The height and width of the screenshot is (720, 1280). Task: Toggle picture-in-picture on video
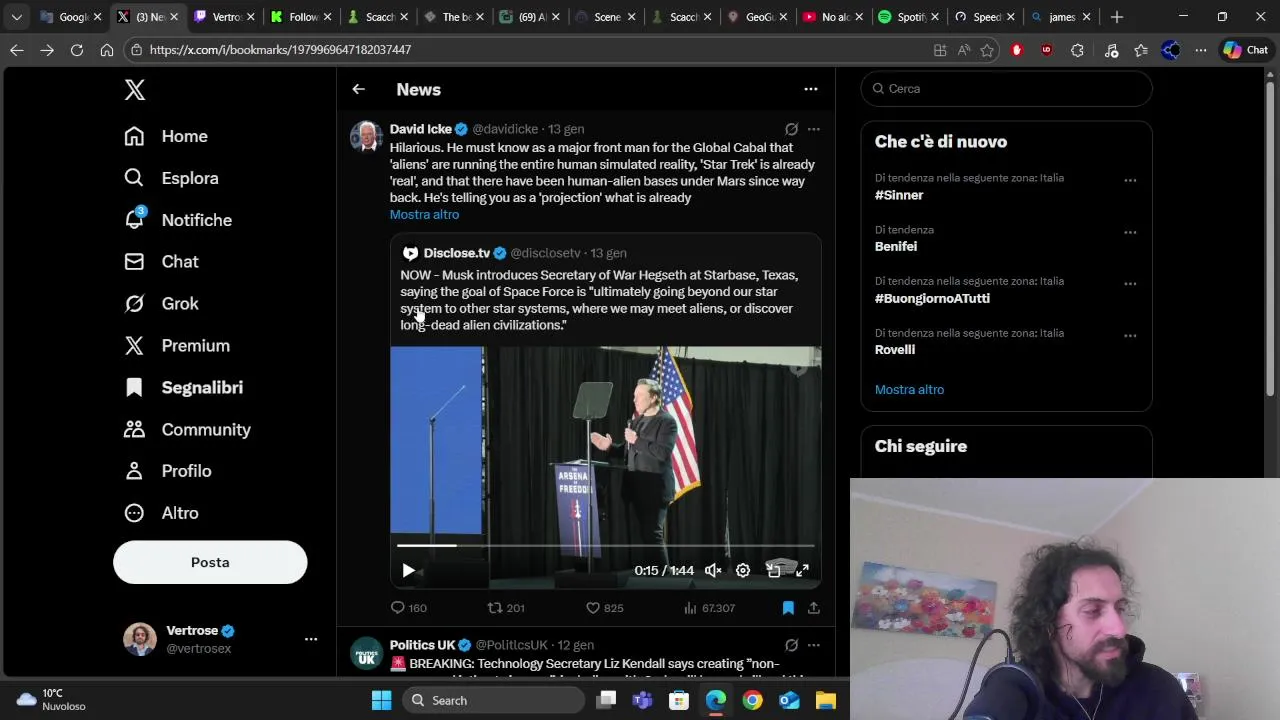[773, 570]
